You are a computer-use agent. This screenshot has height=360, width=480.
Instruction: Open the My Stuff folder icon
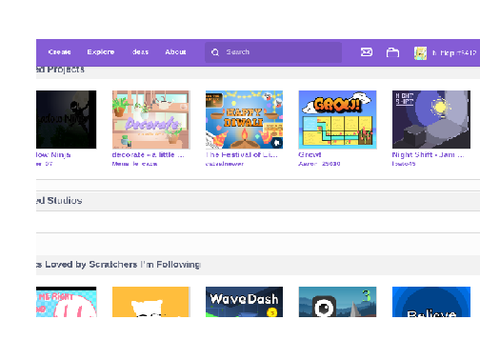coord(393,52)
